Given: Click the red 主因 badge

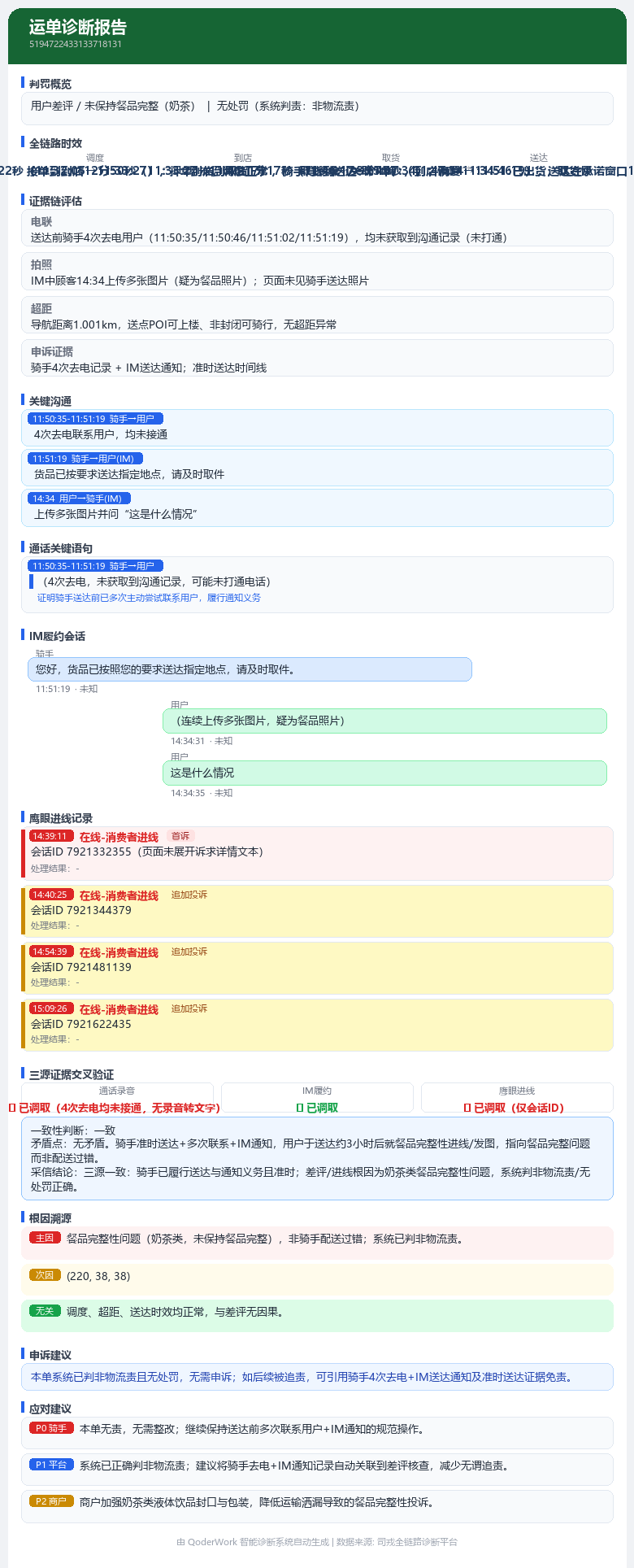Looking at the screenshot, I should tap(45, 1238).
